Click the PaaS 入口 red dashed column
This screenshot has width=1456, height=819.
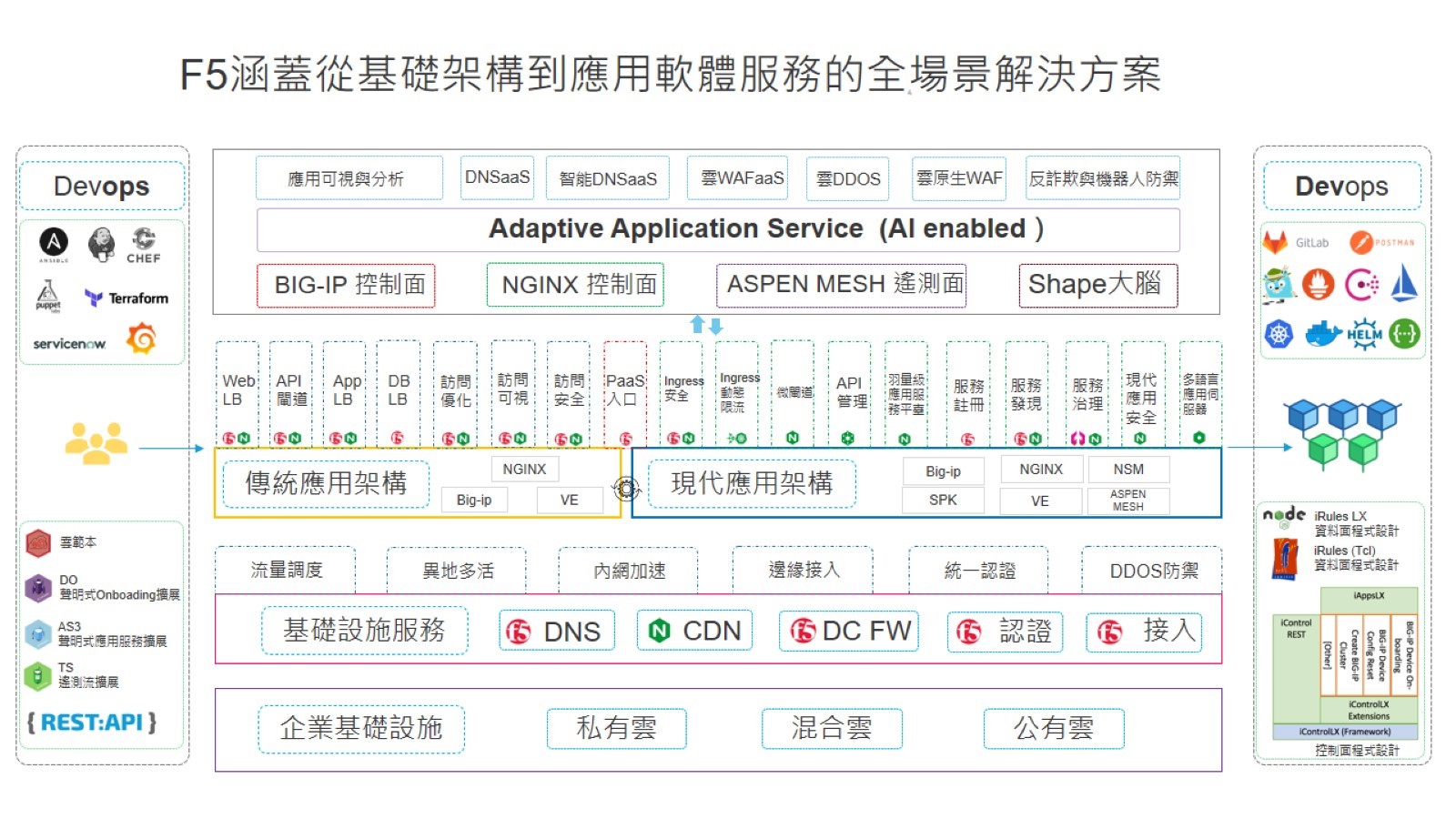(625, 394)
